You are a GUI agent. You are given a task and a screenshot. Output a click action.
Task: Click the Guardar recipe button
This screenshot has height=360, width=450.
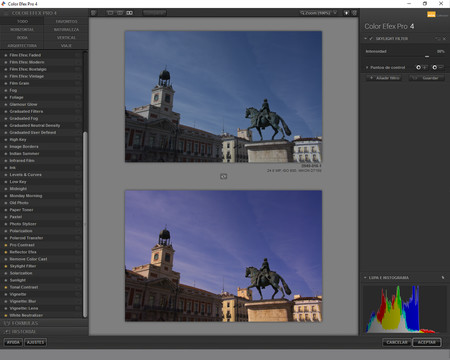pyautogui.click(x=427, y=78)
